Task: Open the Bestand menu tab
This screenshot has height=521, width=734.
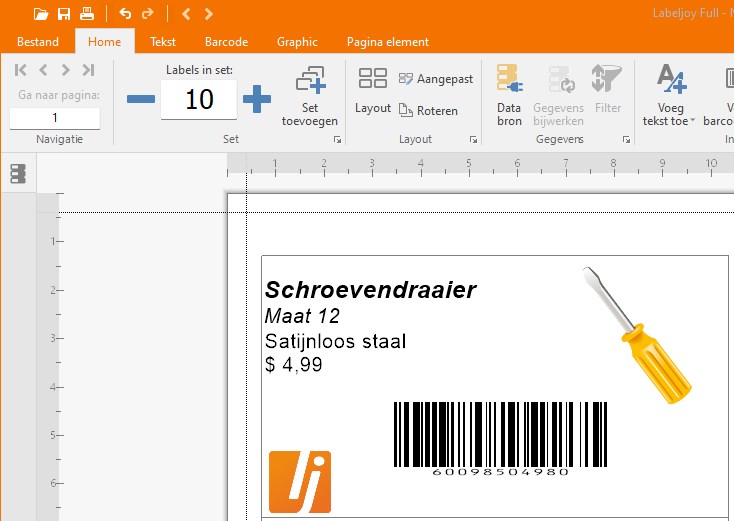Action: coord(38,42)
